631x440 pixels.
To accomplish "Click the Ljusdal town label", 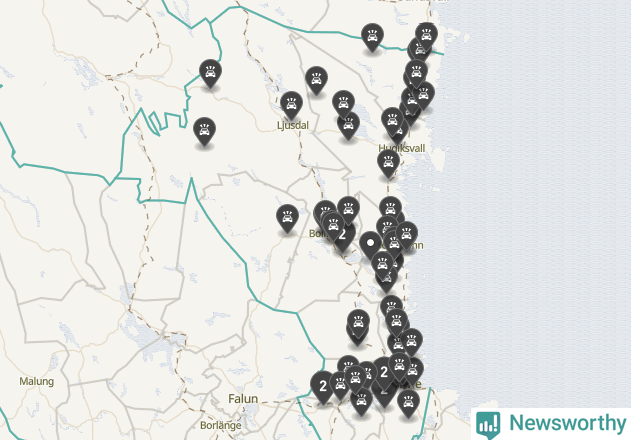I will coord(293,125).
